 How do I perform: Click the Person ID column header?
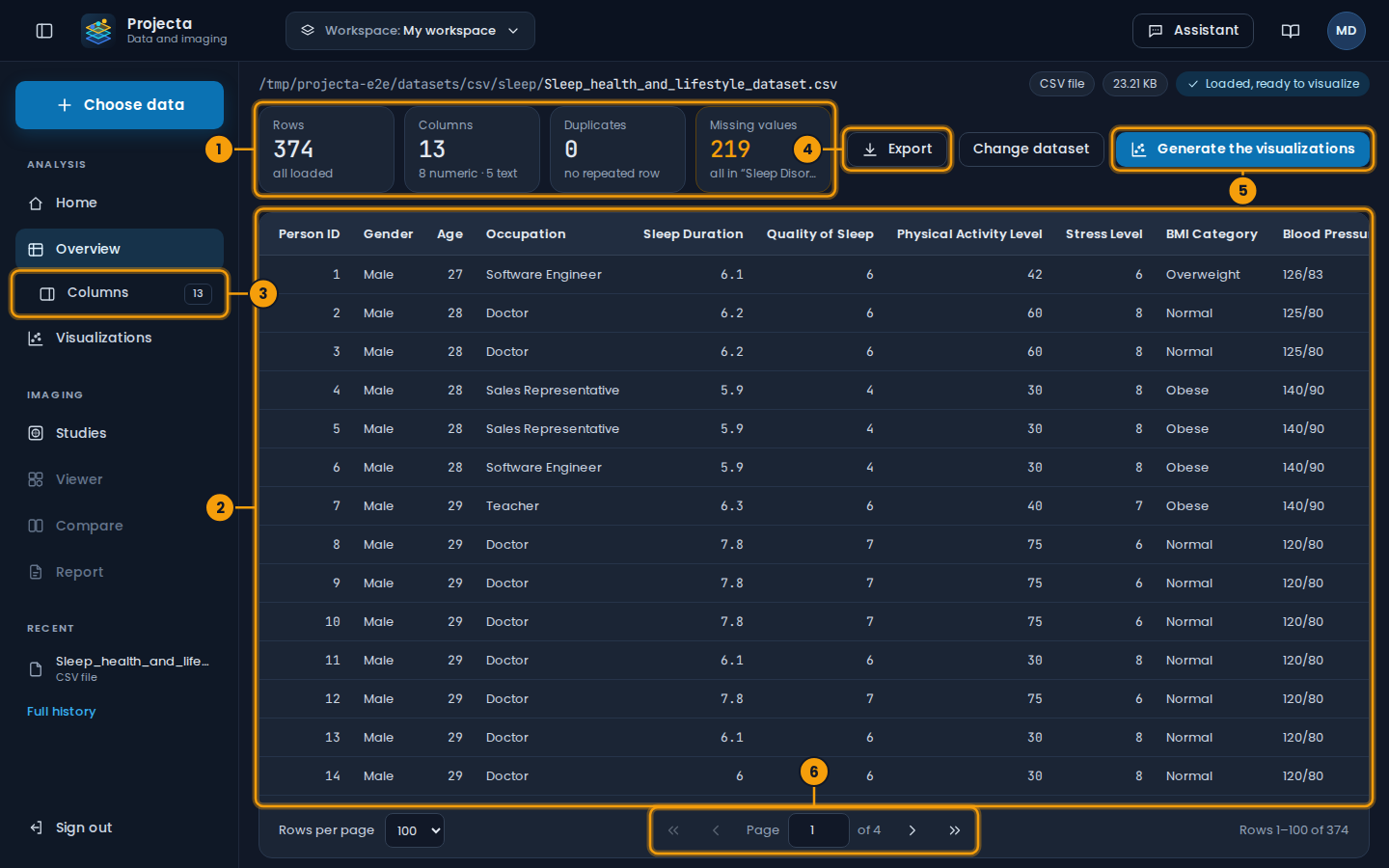point(309,234)
